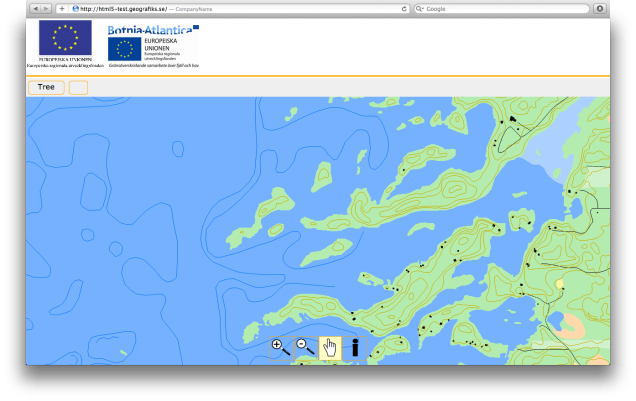This screenshot has height=401, width=636.
Task: Click the site favicon in address bar
Action: (76, 8)
